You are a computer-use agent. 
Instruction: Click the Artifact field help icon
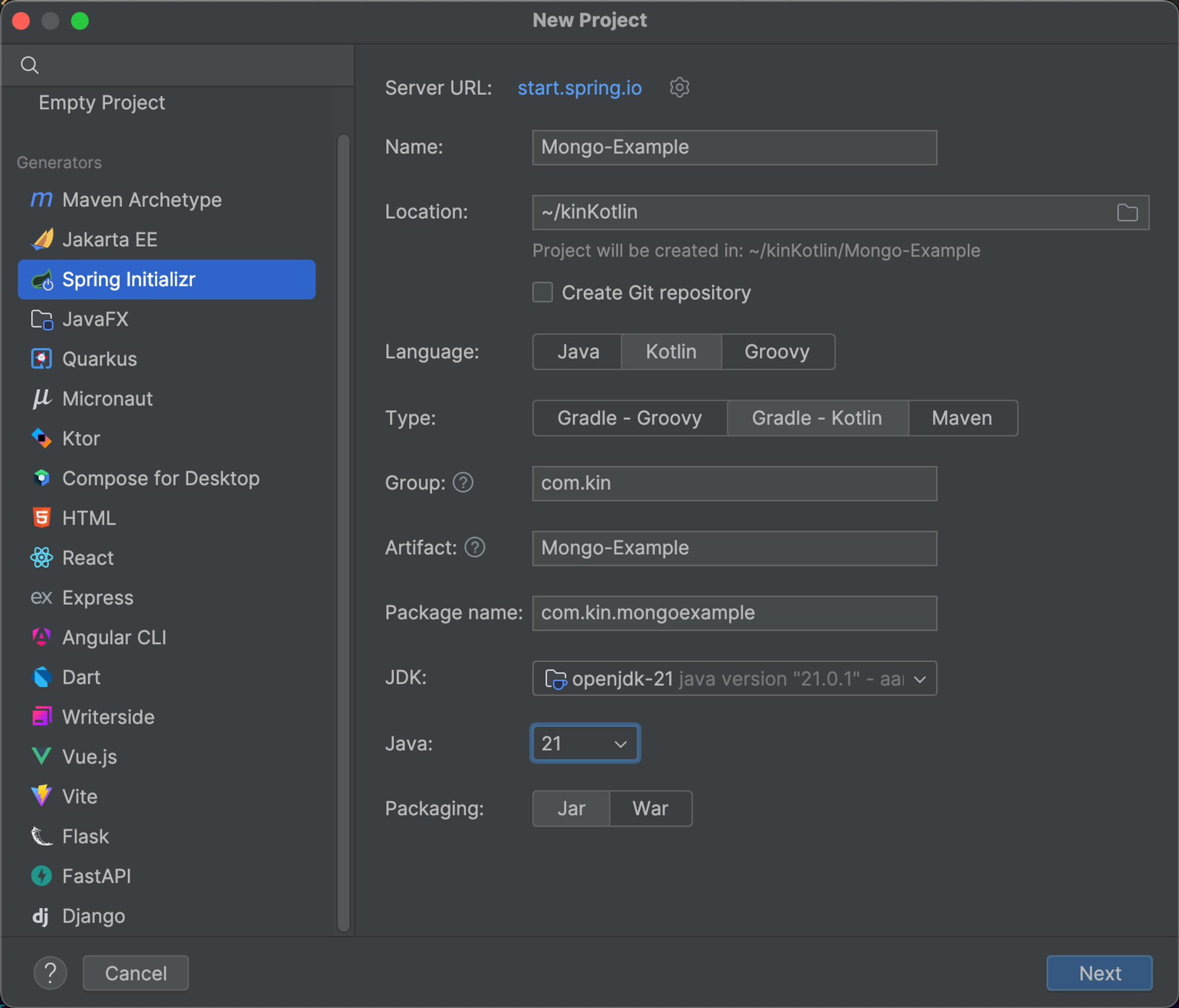[475, 548]
